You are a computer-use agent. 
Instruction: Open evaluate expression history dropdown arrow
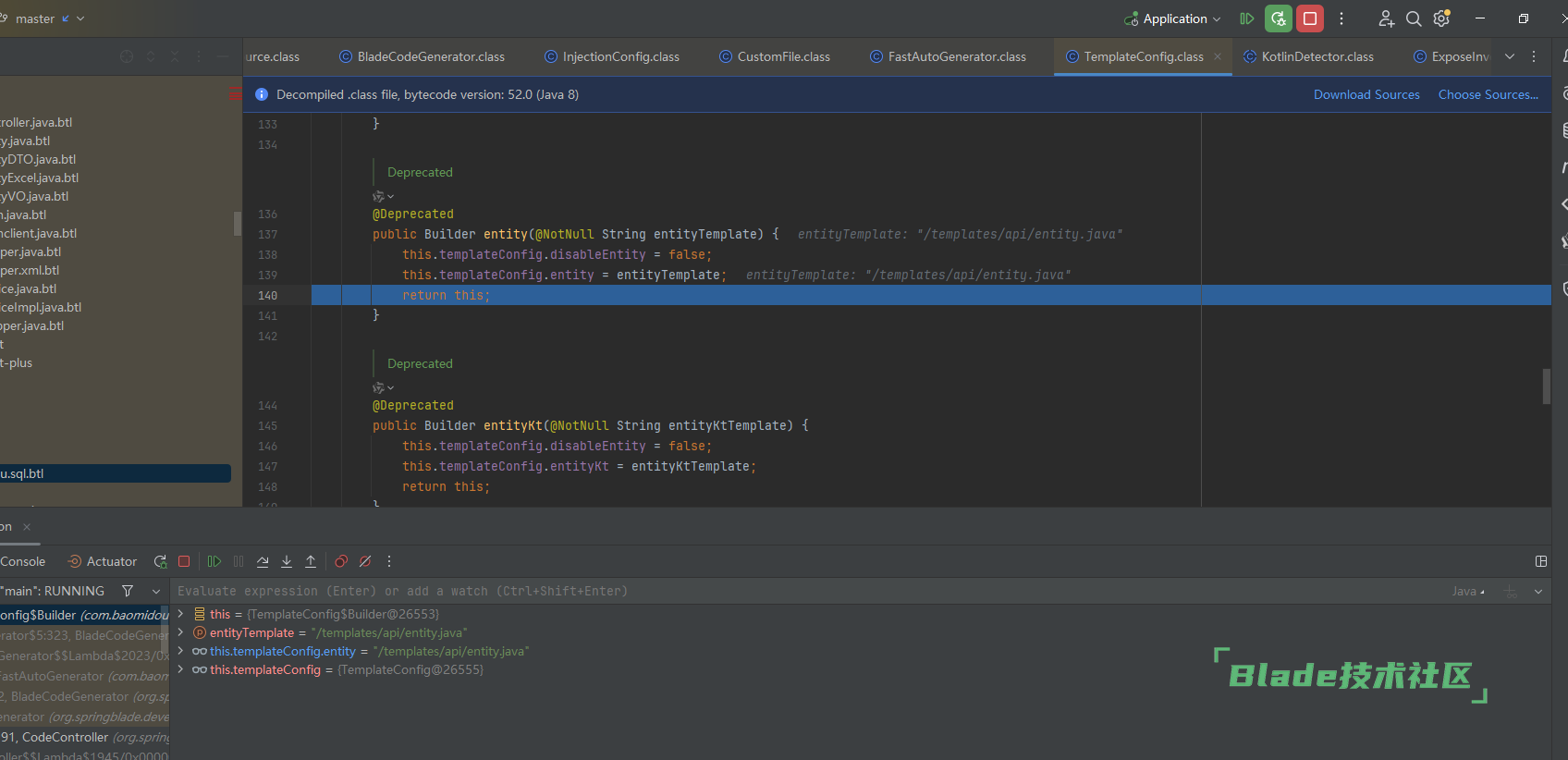tap(1538, 592)
